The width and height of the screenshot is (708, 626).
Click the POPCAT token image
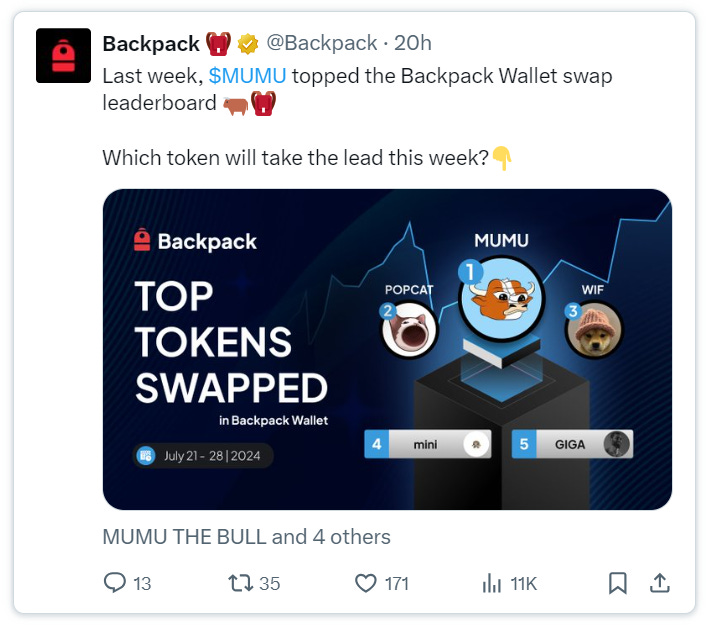coord(409,330)
